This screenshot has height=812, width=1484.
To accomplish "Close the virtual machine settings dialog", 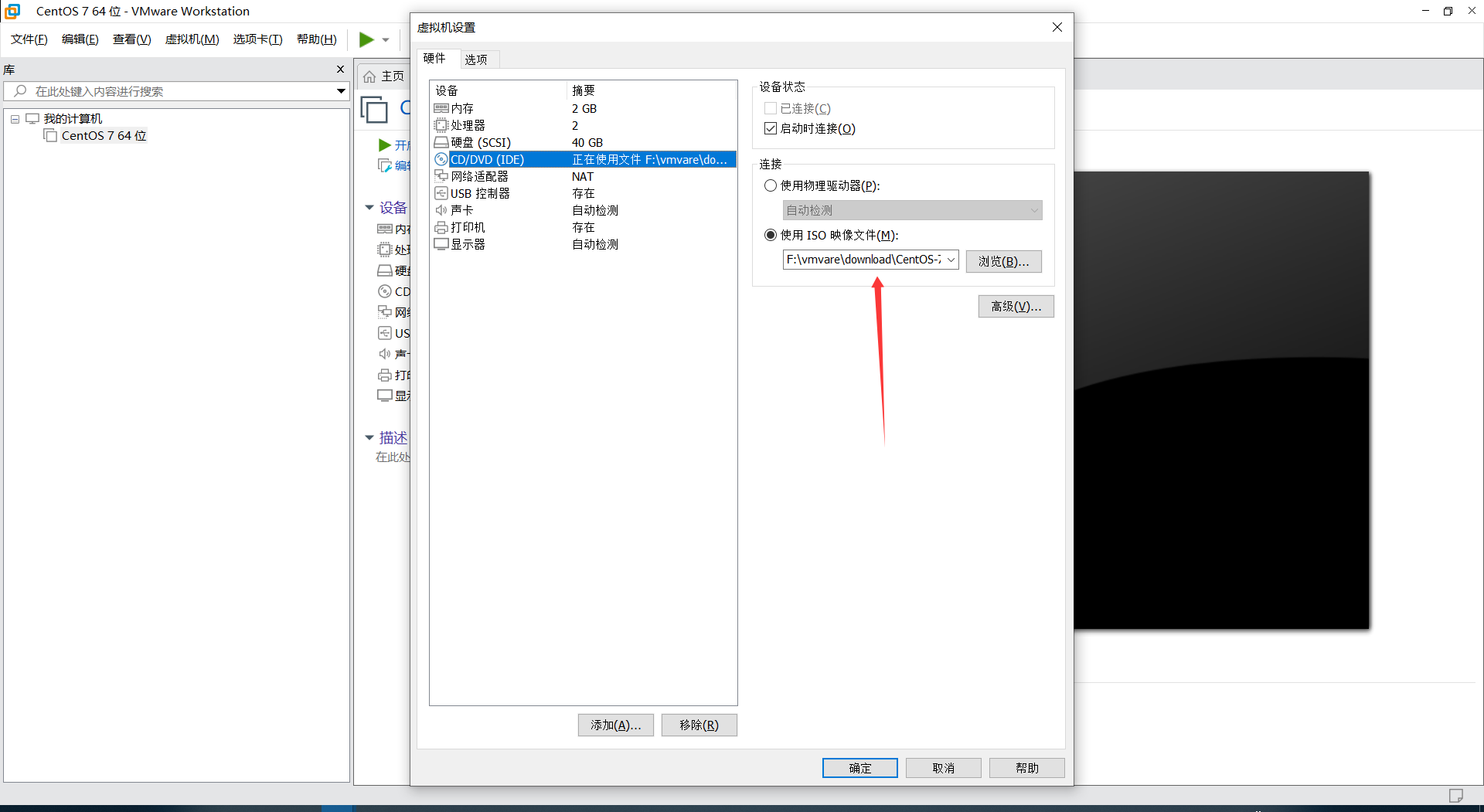I will click(x=1057, y=27).
